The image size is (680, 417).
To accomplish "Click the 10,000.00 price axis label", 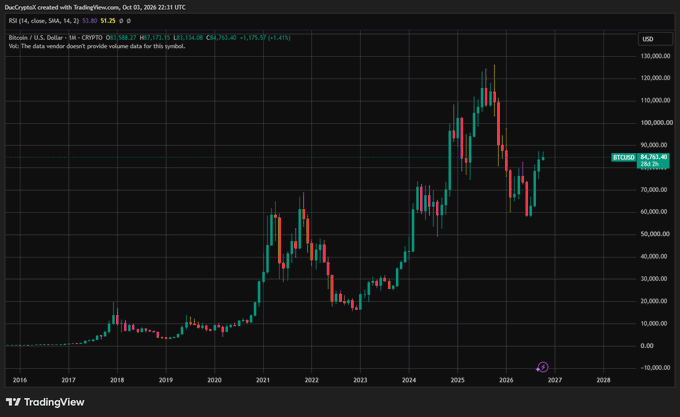I will [654, 323].
